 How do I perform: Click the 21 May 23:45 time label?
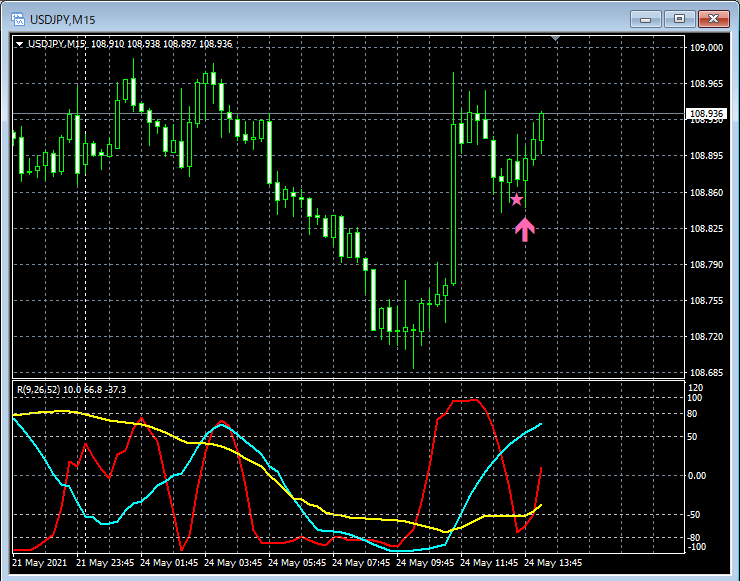105,563
